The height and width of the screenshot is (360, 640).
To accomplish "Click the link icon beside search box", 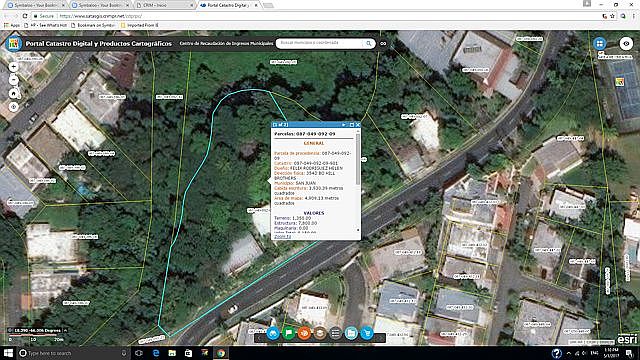I will pos(383,43).
